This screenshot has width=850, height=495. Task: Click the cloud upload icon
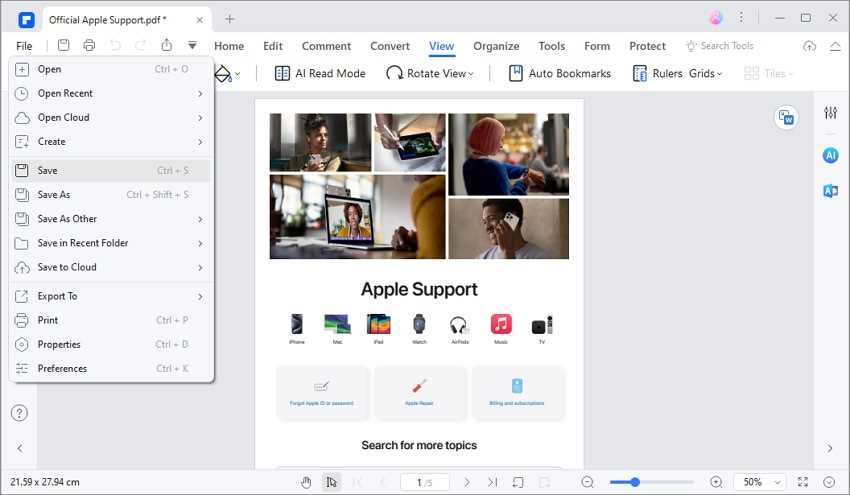tap(809, 46)
